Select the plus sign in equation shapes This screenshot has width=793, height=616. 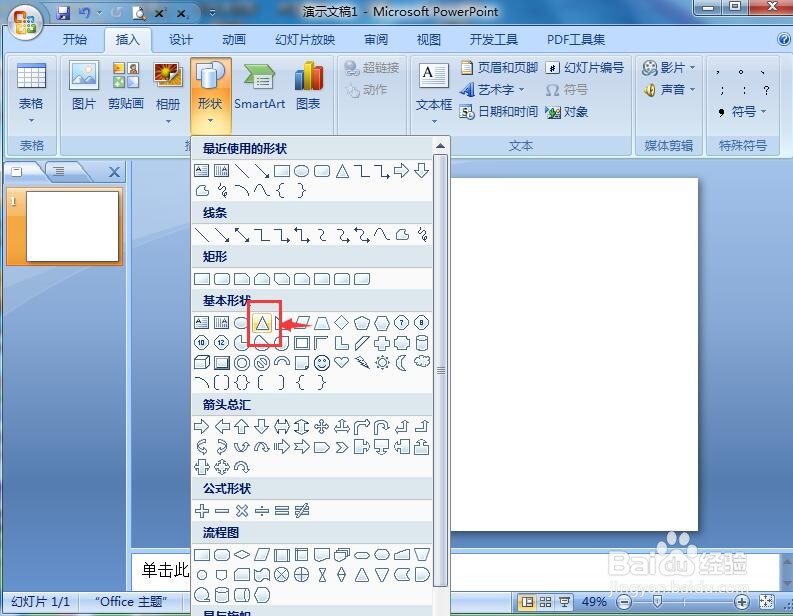point(202,510)
